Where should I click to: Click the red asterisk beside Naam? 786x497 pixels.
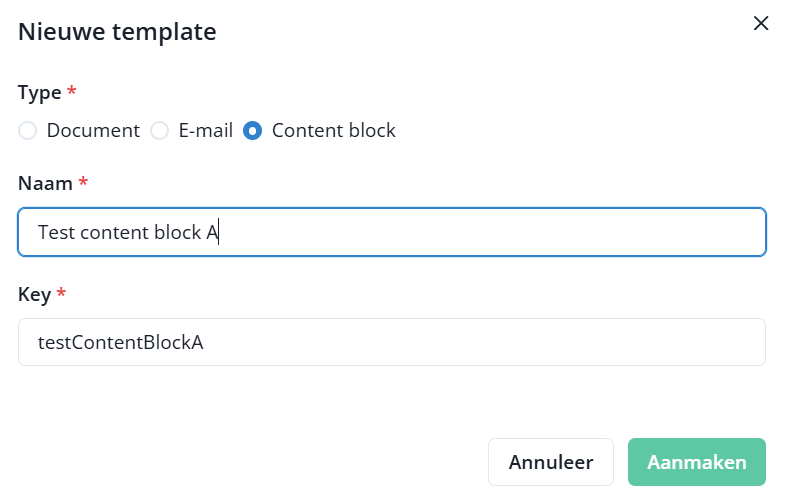(x=83, y=182)
